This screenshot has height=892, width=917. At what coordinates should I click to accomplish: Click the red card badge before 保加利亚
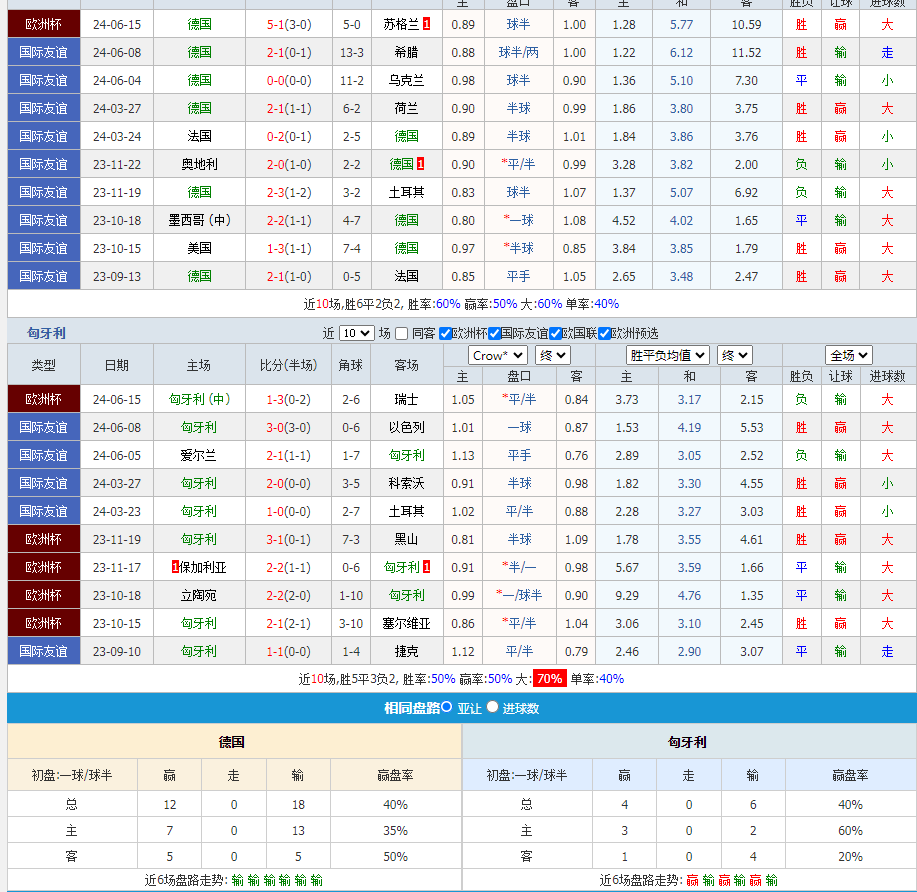click(x=176, y=567)
